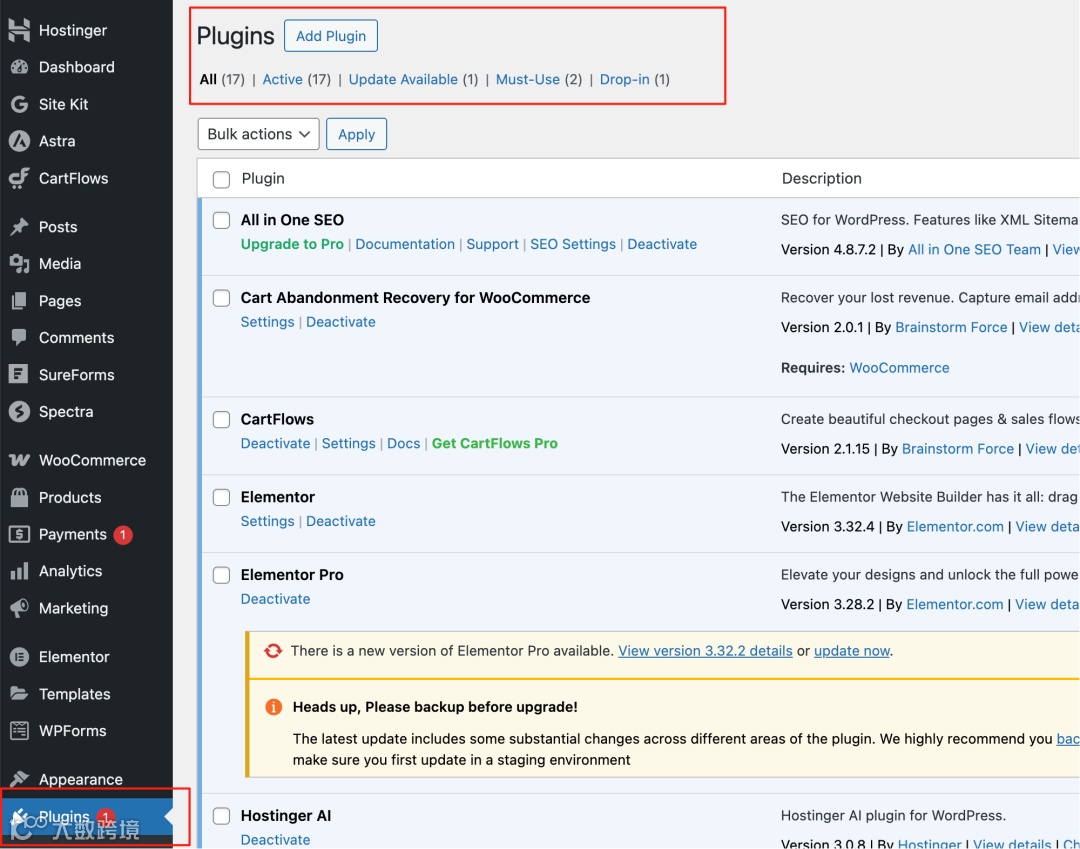1080x849 pixels.
Task: Click the Add Plugin button
Action: 331,36
